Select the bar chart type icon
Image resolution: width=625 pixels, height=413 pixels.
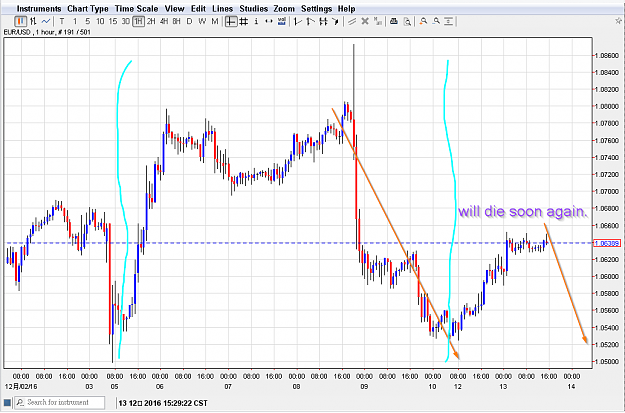point(33,21)
